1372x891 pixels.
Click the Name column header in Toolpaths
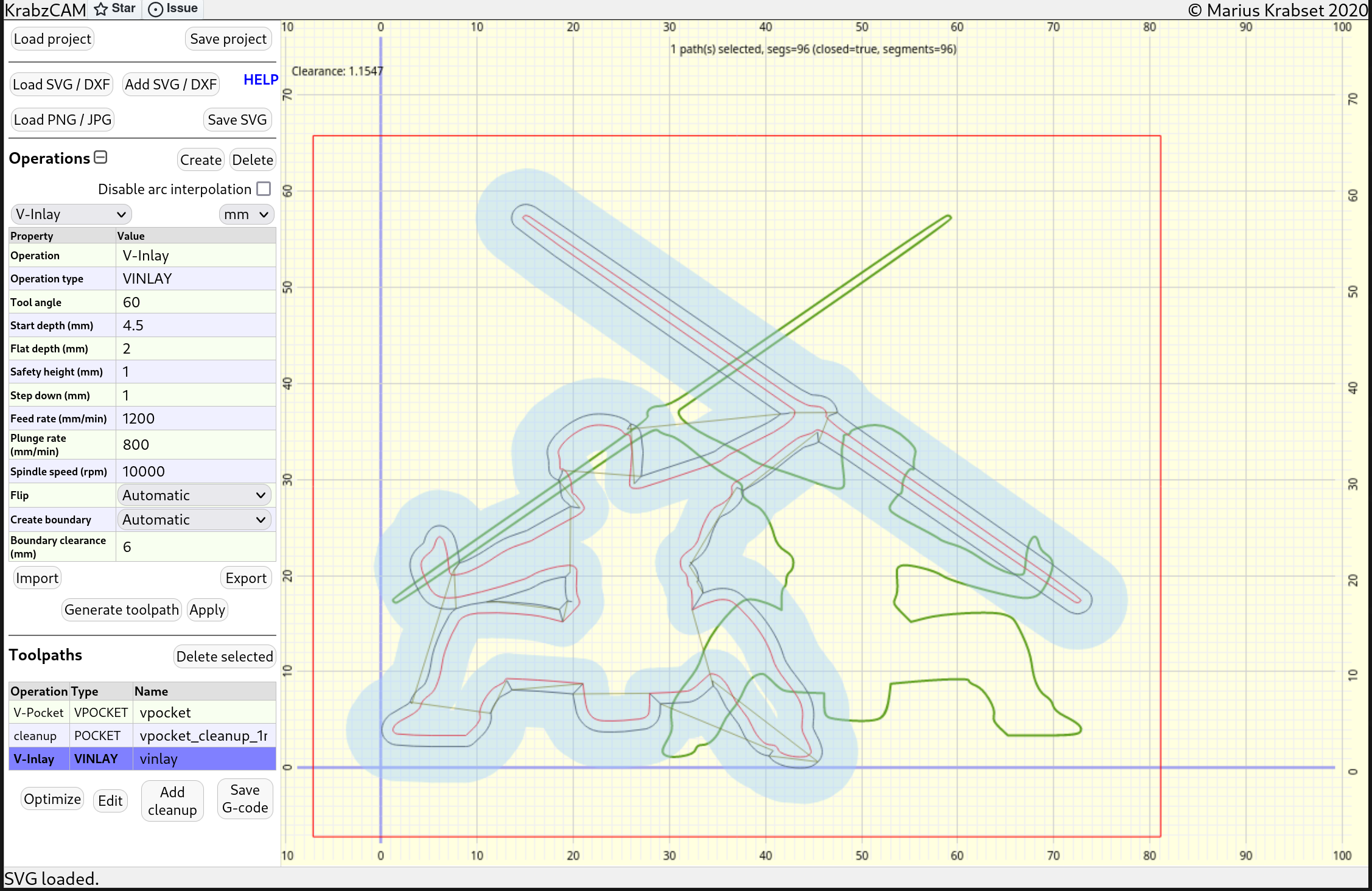204,691
